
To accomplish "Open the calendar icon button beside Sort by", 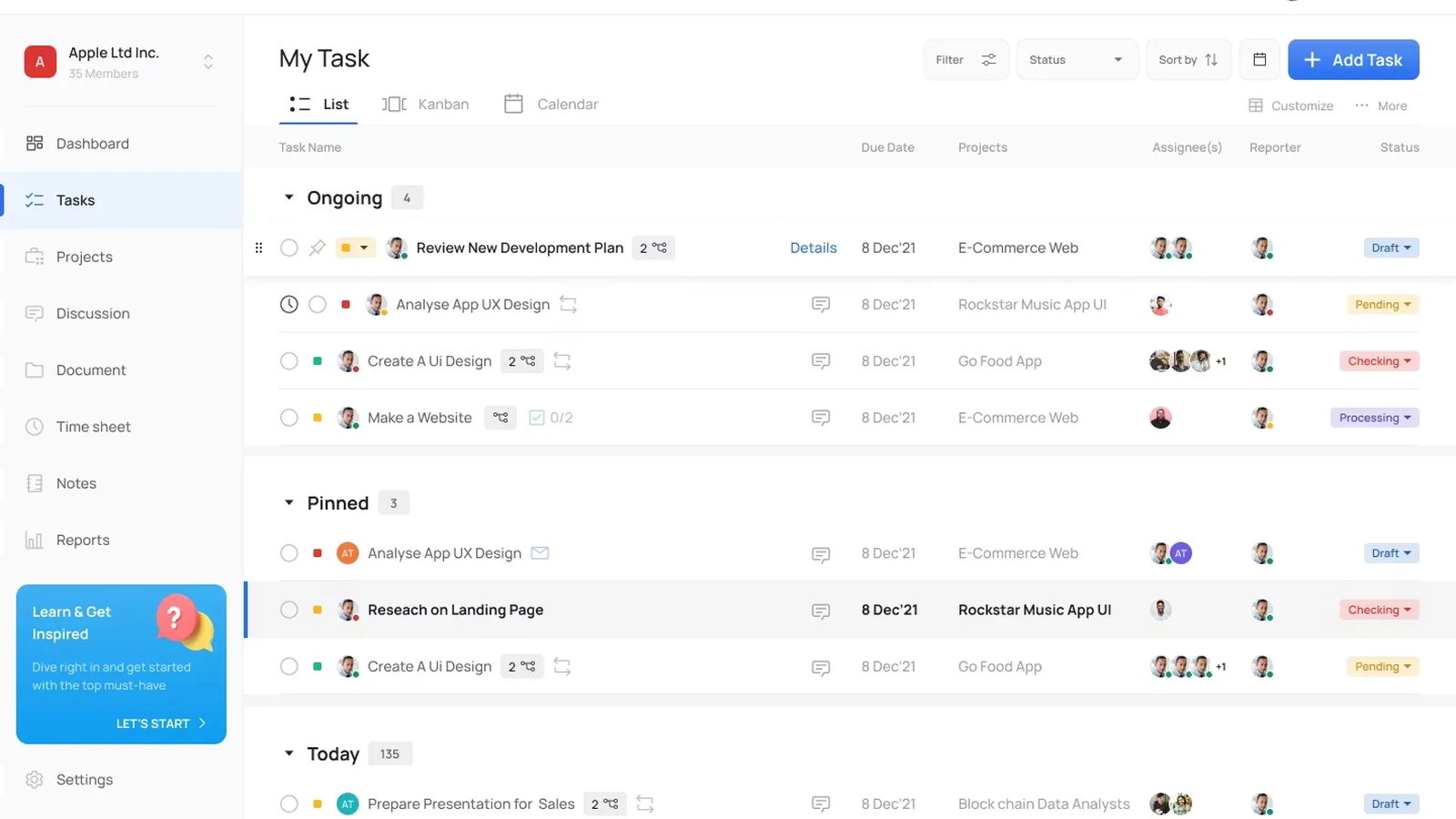I will tap(1259, 59).
